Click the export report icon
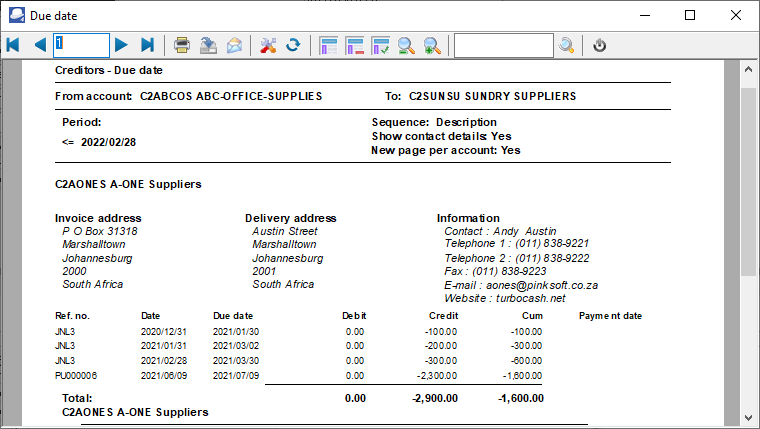Image resolution: width=760 pixels, height=429 pixels. 208,45
